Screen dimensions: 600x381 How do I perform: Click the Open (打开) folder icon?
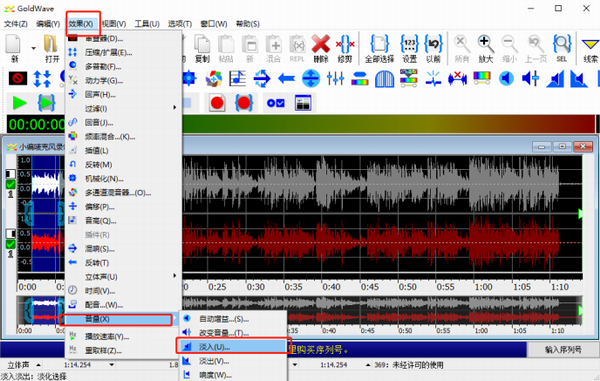point(52,48)
